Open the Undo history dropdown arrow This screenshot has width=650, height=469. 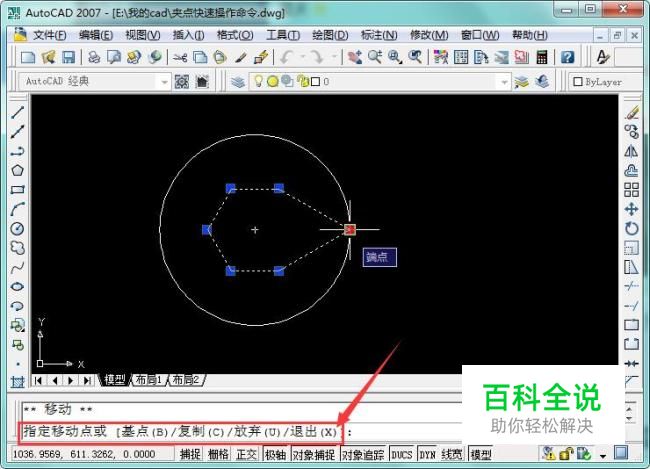303,57
